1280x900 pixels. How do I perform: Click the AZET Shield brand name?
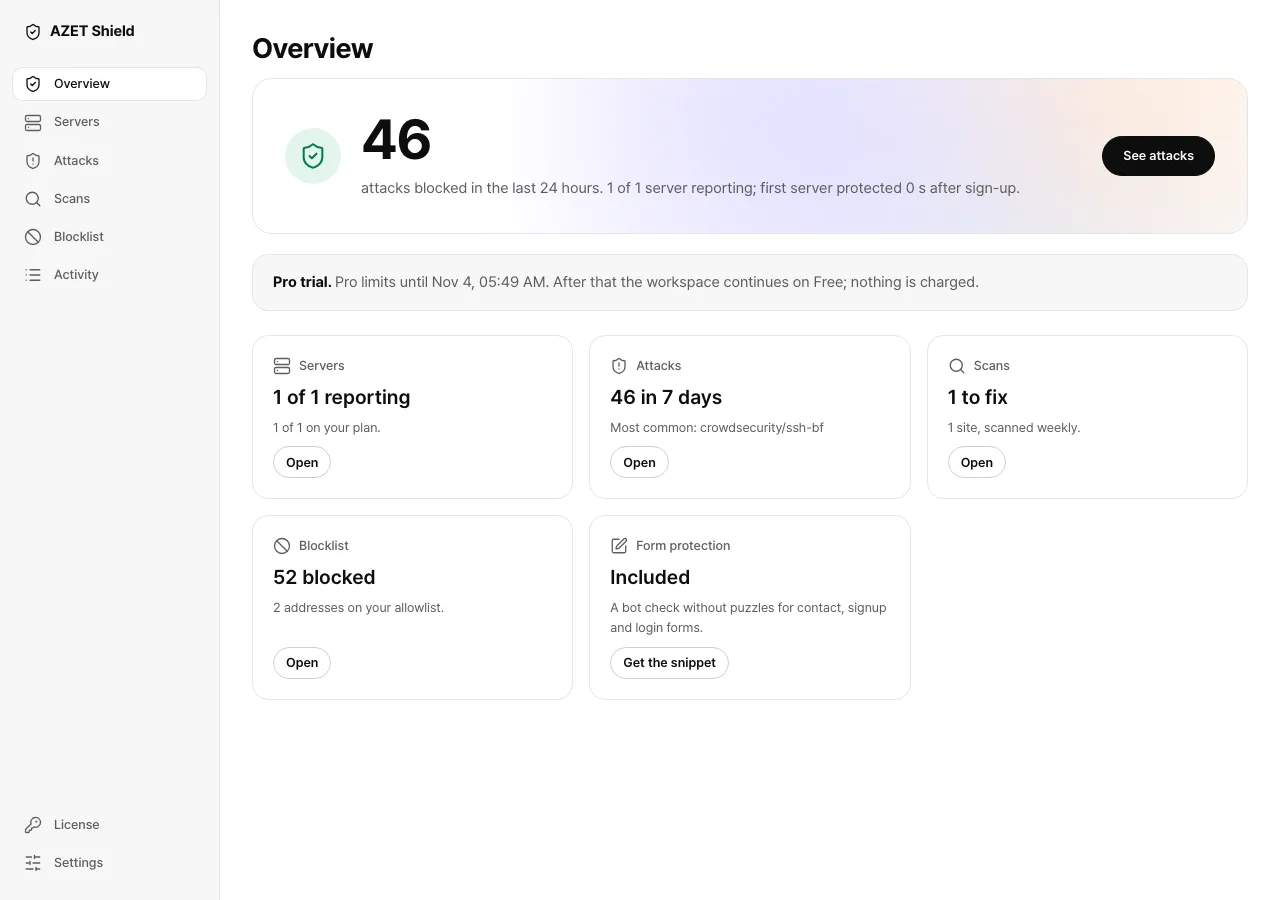pos(92,31)
